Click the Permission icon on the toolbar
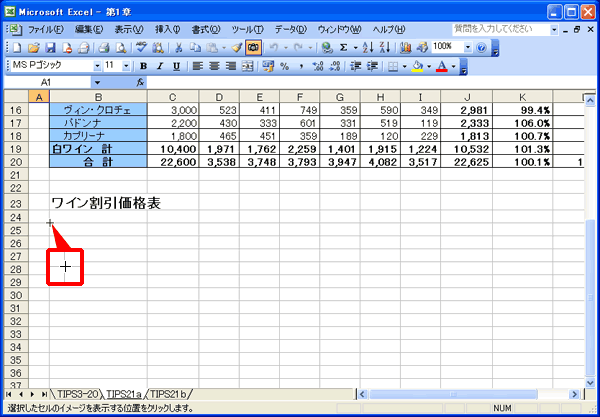600x417 pixels. tap(67, 47)
